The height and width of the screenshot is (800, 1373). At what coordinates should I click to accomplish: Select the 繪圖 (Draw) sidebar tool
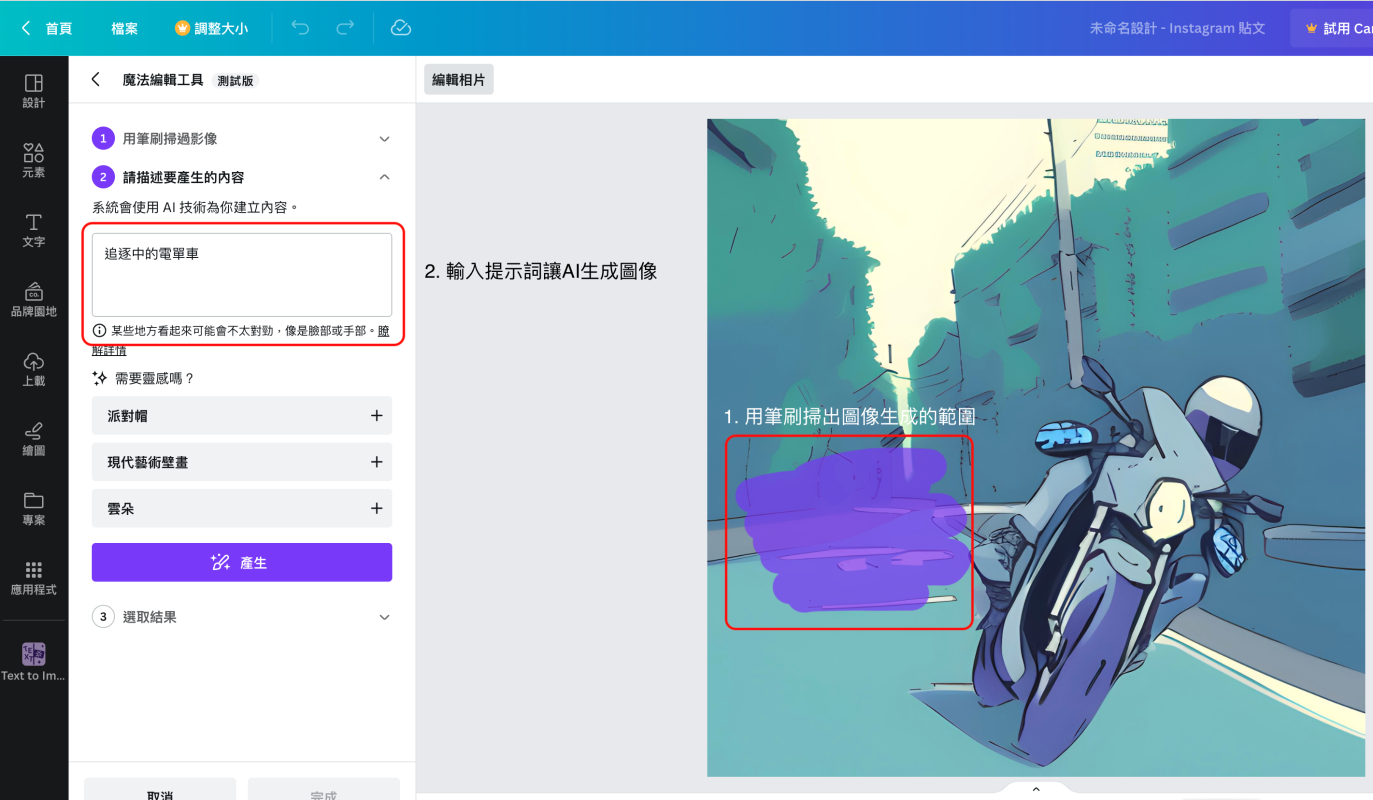[34, 437]
